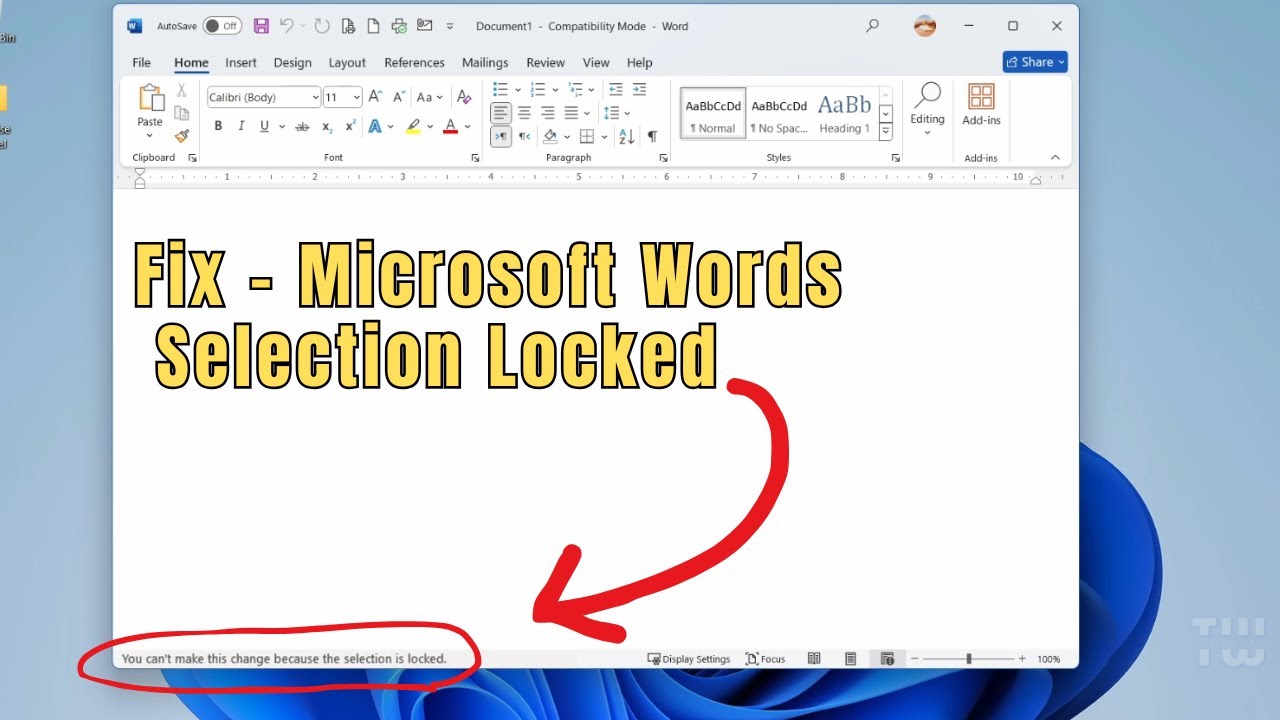This screenshot has width=1280, height=720.
Task: Click the Save icon in the title bar
Action: pos(261,26)
